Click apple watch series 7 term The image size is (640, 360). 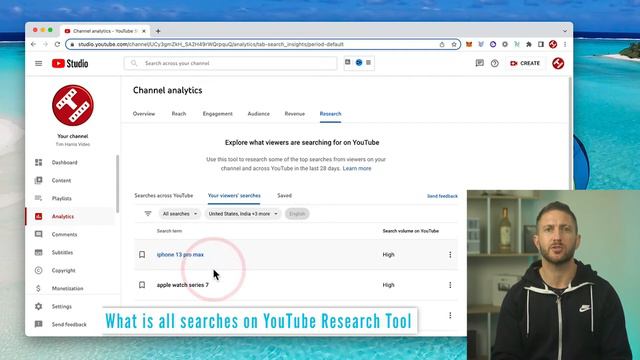tap(182, 285)
